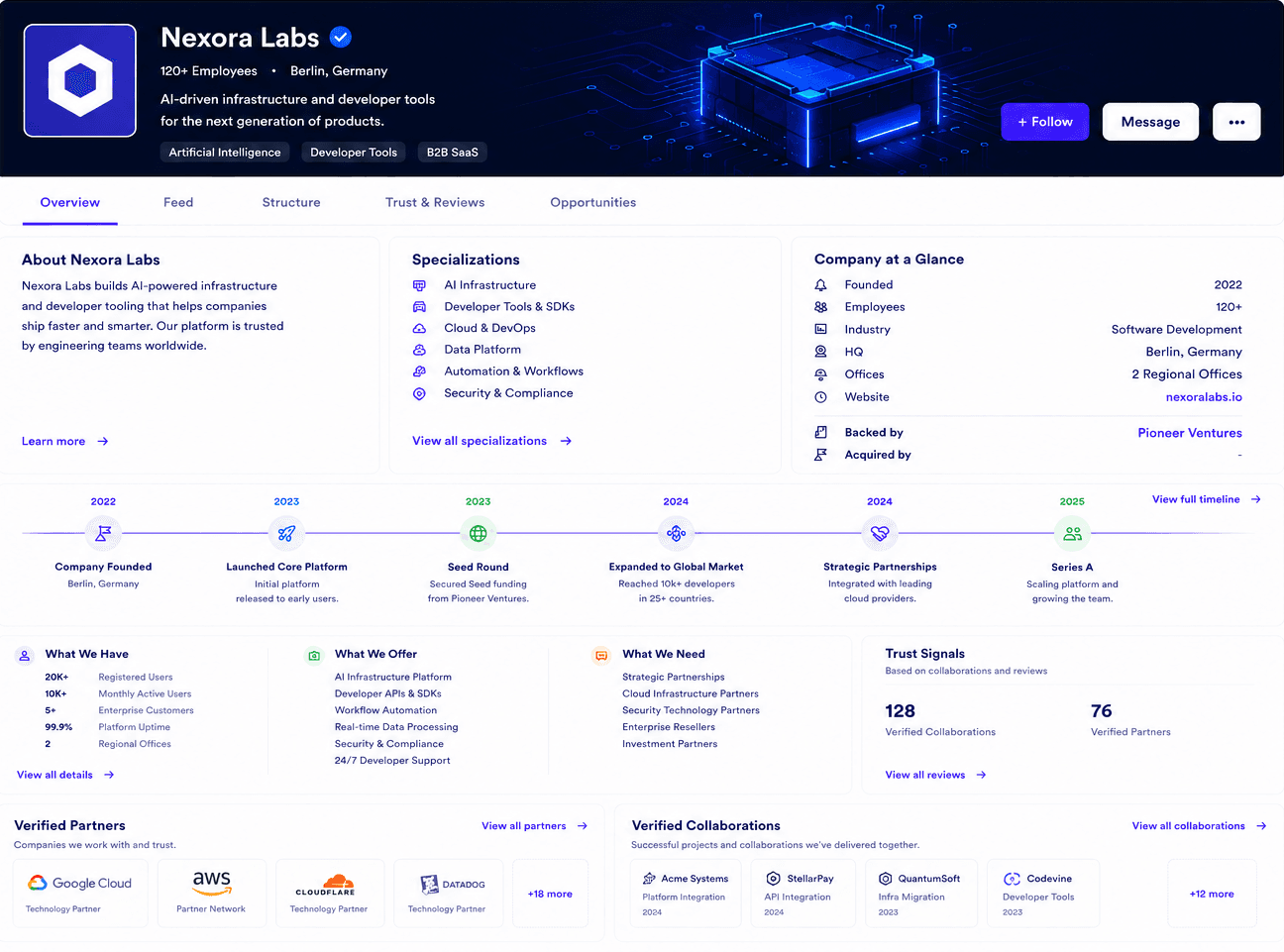This screenshot has width=1284, height=952.
Task: Show +18 more partners
Action: coord(550,894)
